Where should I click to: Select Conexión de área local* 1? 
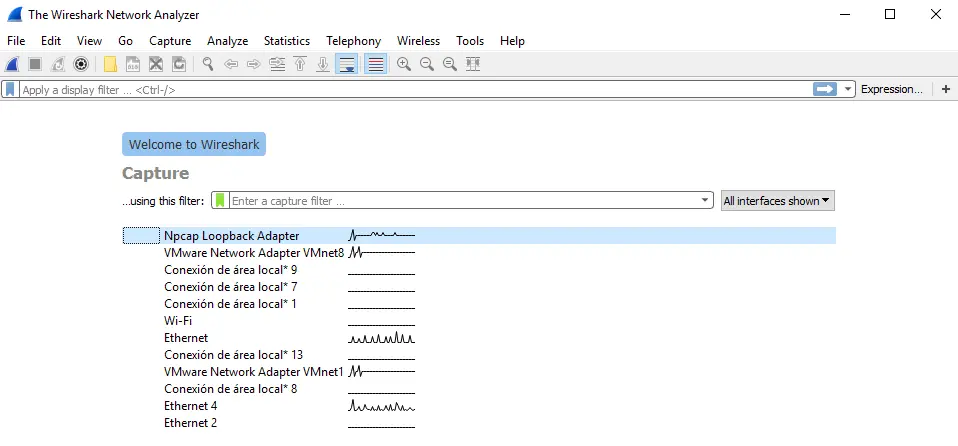coord(479,304)
